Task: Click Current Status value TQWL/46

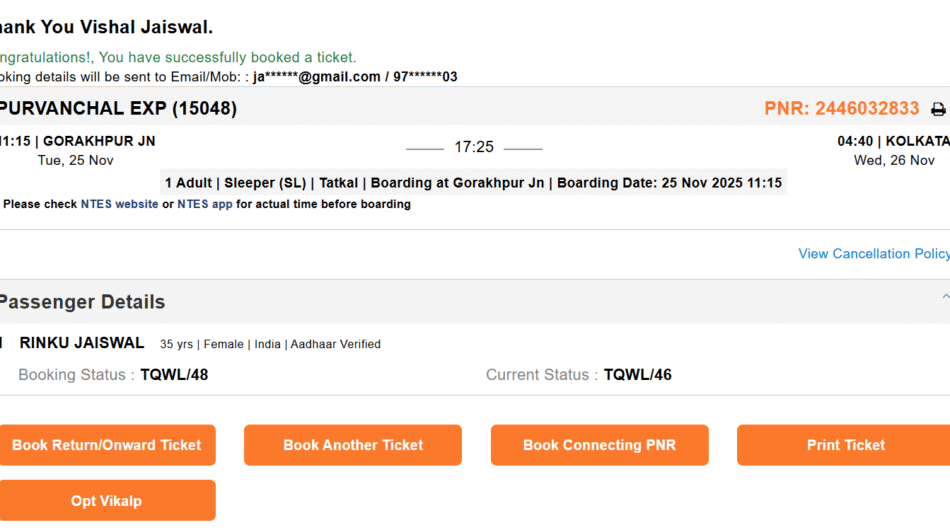Action: point(638,375)
